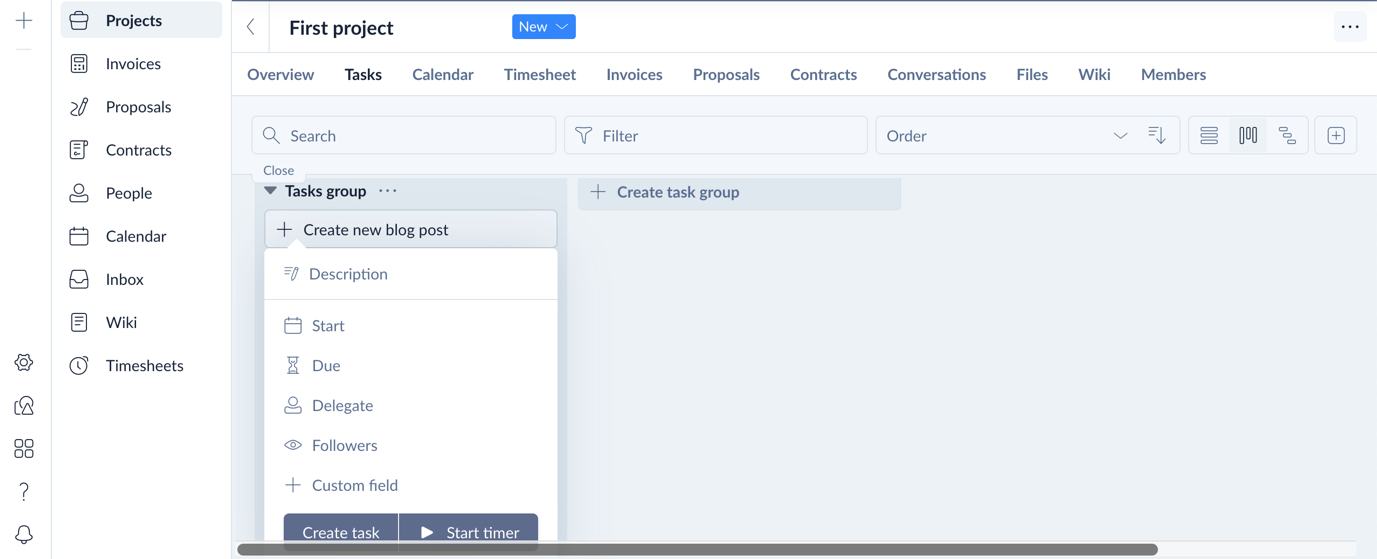Open the Conversations tab

(936, 74)
